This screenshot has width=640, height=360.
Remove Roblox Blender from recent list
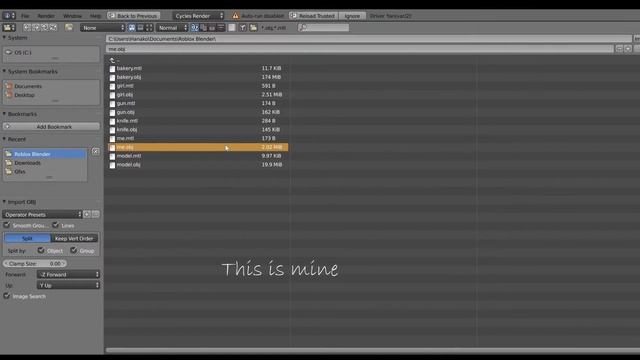pyautogui.click(x=96, y=151)
